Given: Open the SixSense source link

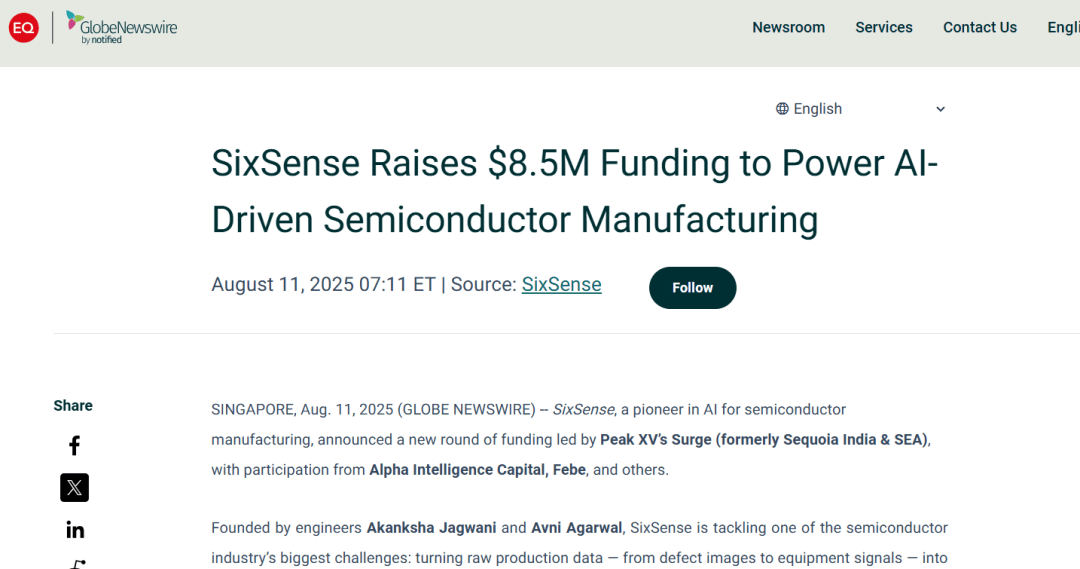Looking at the screenshot, I should click(561, 285).
